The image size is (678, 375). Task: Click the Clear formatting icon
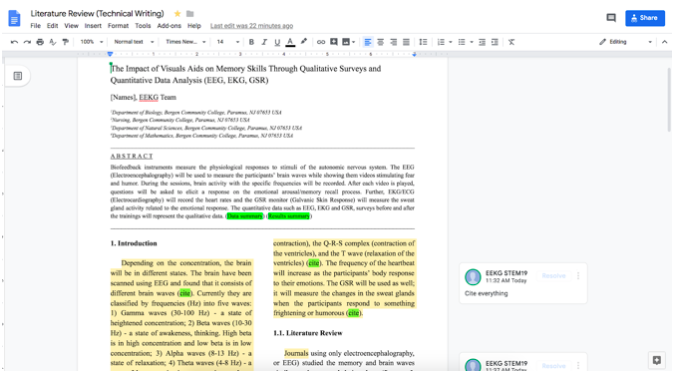click(512, 42)
